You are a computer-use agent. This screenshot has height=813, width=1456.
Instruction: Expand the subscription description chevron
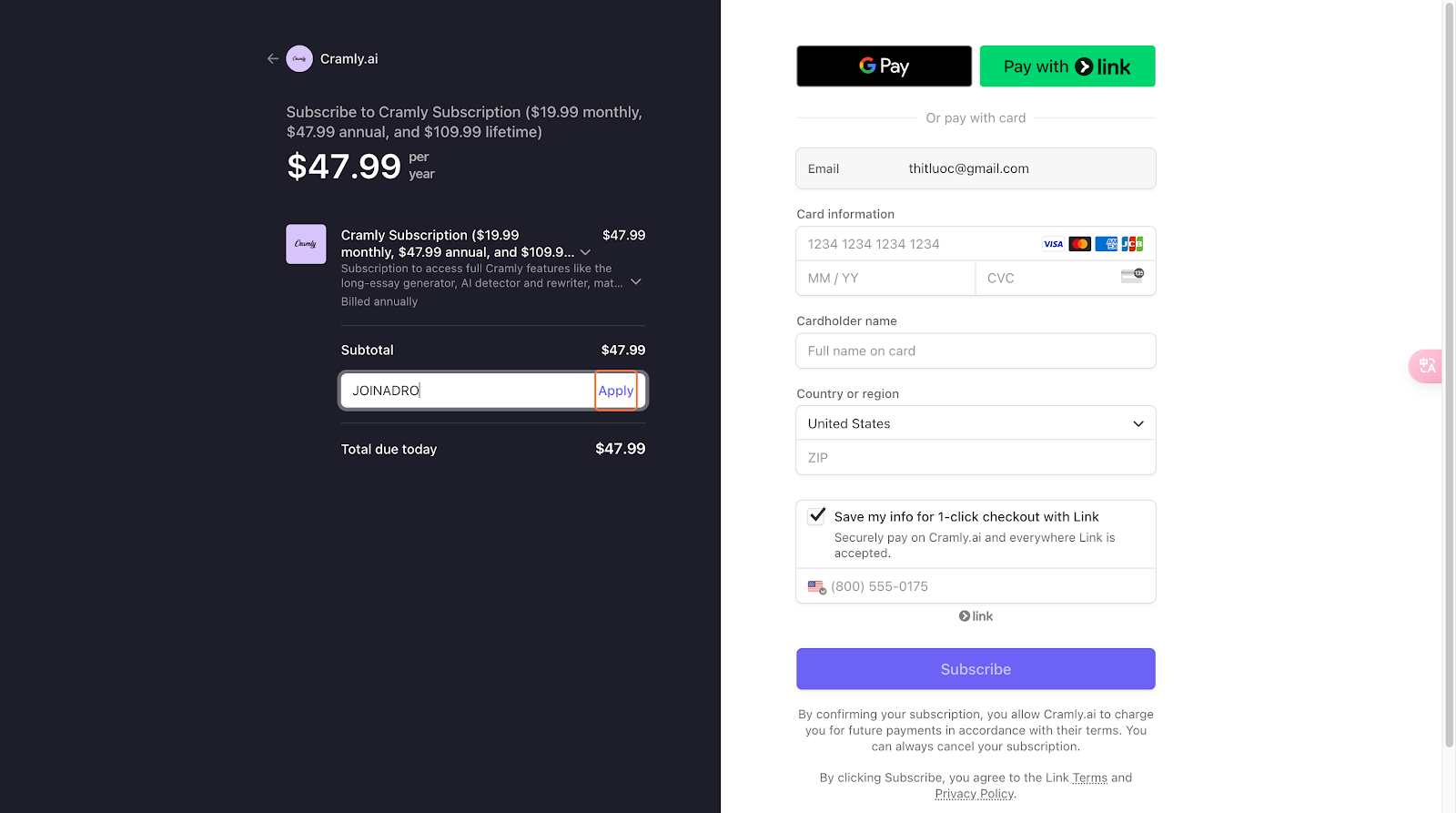pos(636,282)
